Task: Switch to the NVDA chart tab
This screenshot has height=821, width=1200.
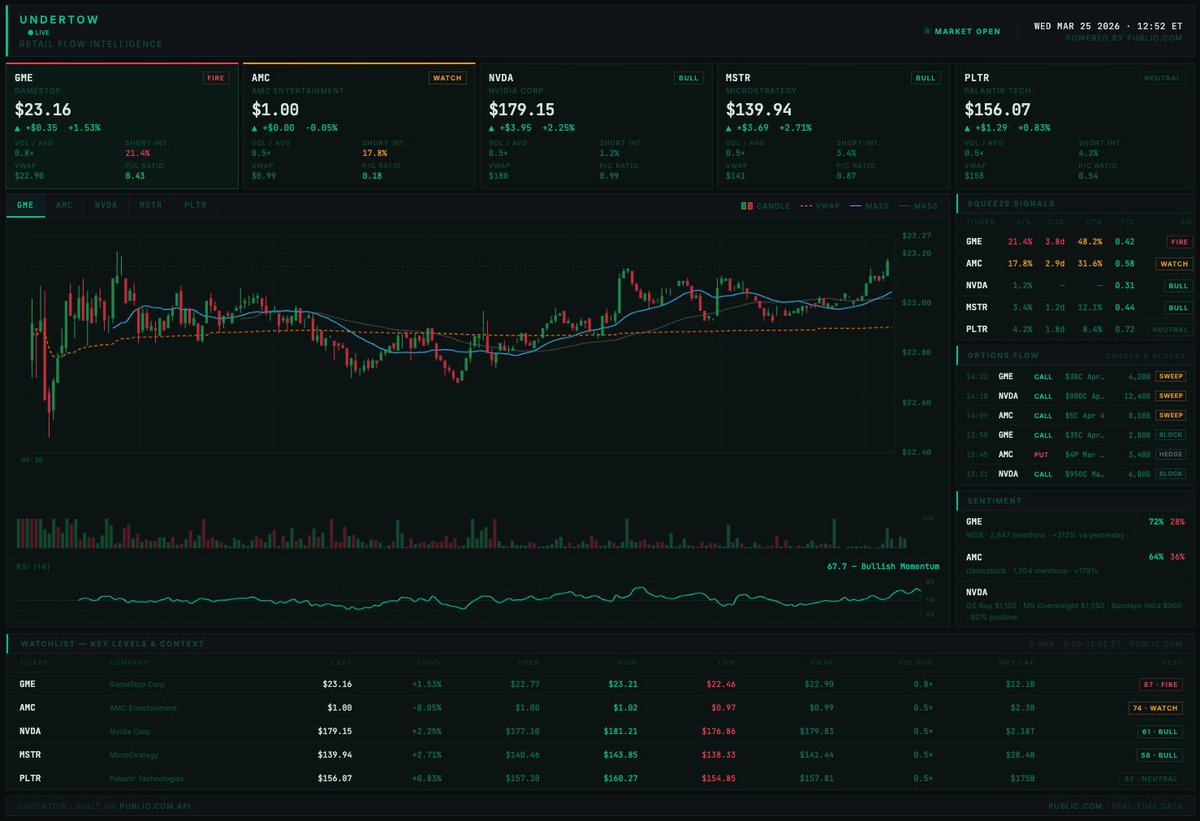Action: [x=106, y=205]
